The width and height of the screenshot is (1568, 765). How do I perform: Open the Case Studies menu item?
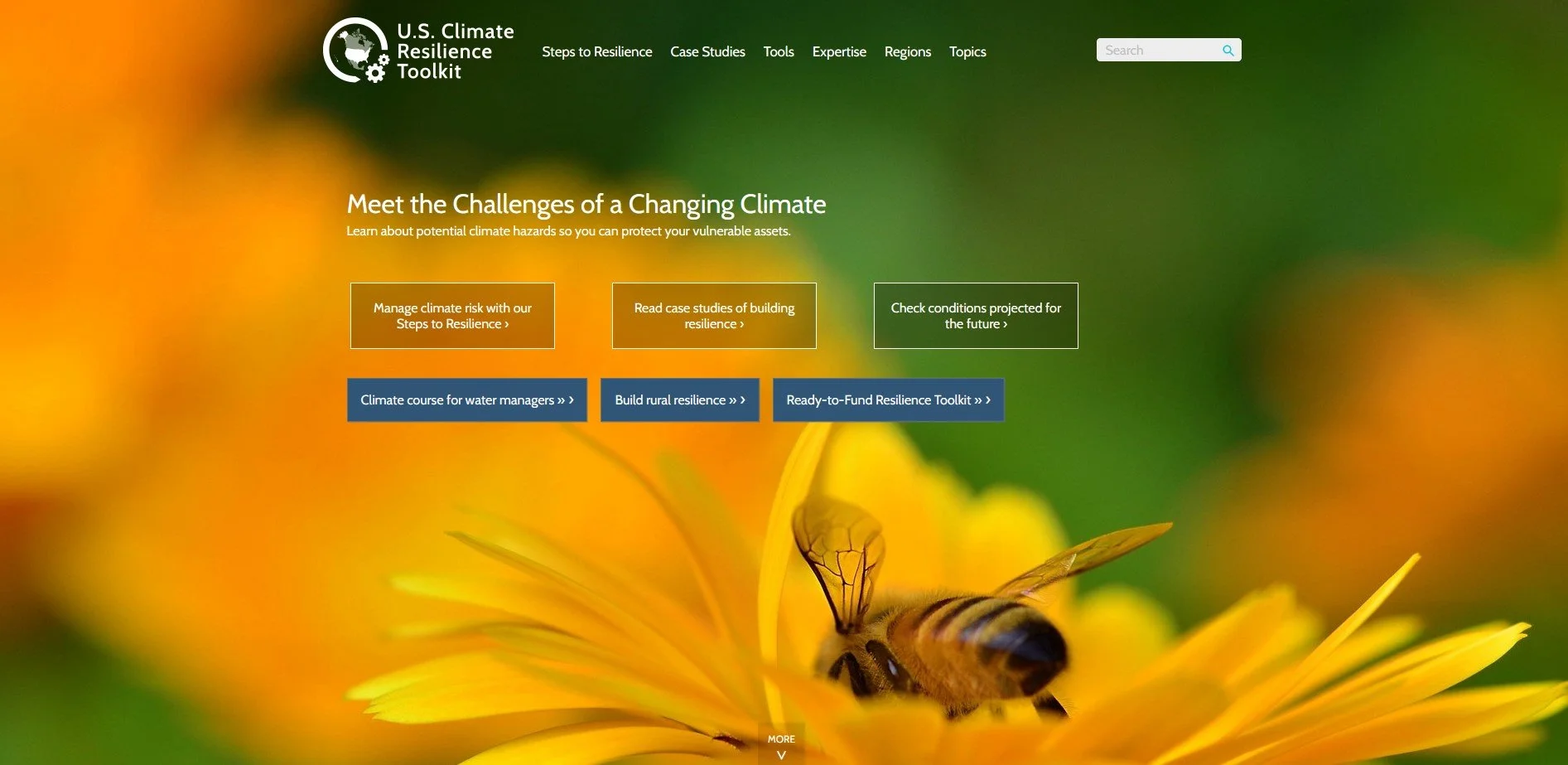(707, 51)
